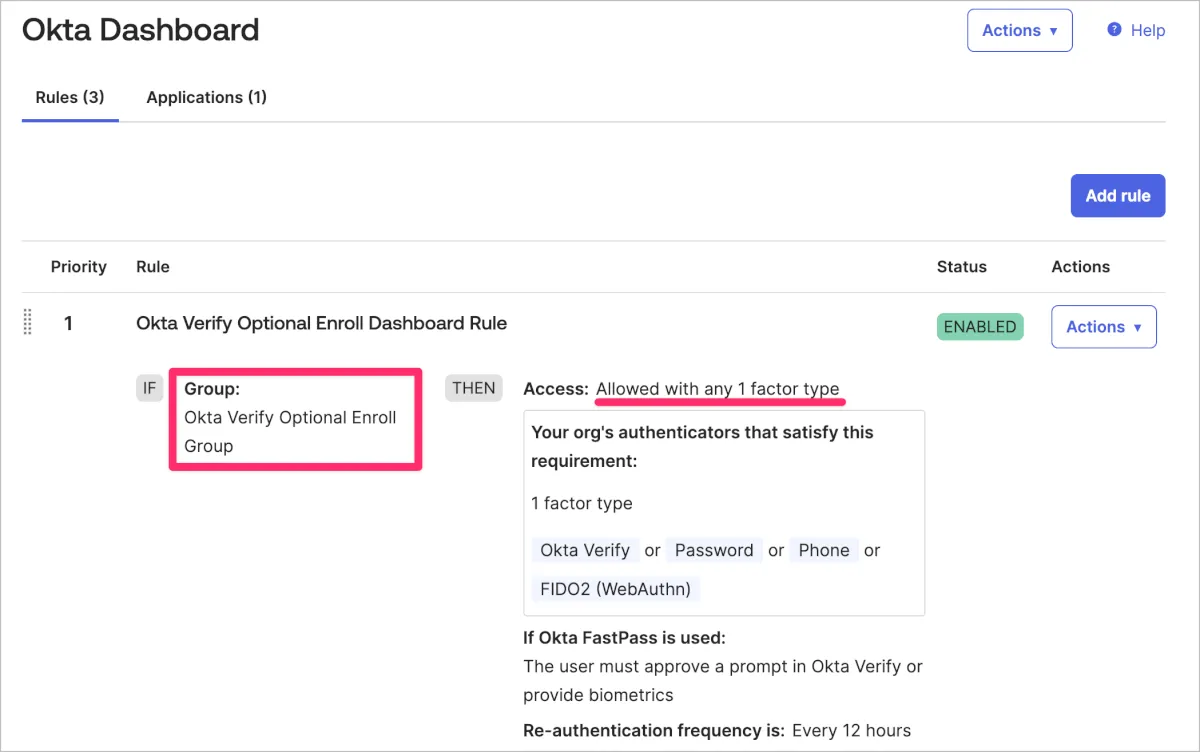
Task: Click the Okta Verify Optional Enroll Group text
Action: click(x=290, y=431)
